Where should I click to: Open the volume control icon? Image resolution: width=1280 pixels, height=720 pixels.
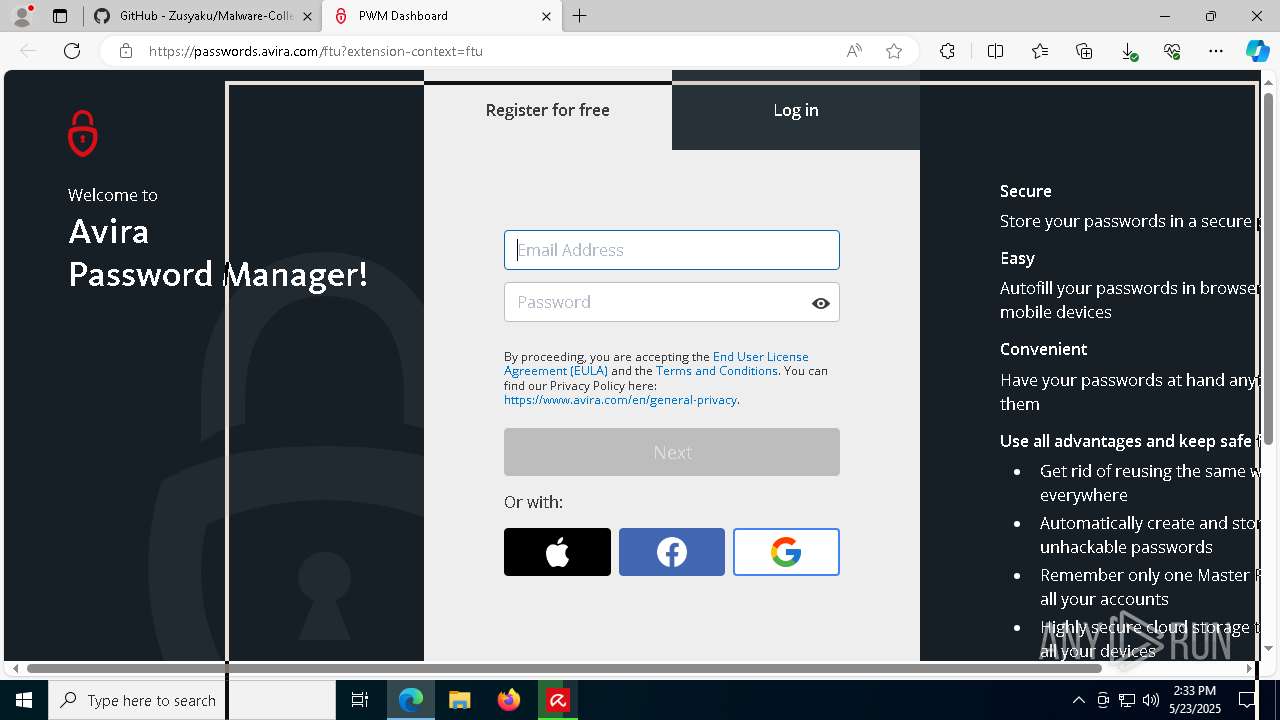click(1150, 700)
